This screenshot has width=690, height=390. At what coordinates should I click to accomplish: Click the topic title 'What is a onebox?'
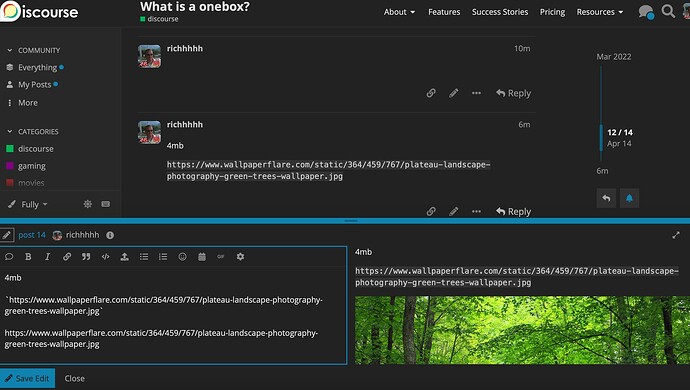[x=195, y=7]
